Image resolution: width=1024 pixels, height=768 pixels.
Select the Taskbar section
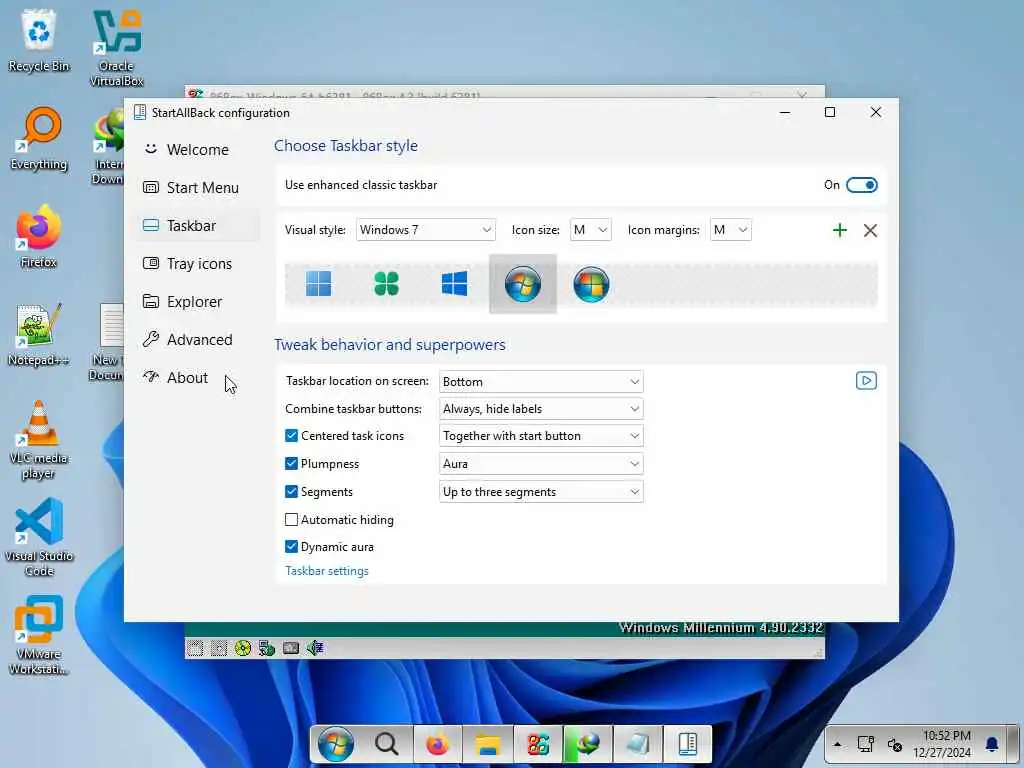197,225
